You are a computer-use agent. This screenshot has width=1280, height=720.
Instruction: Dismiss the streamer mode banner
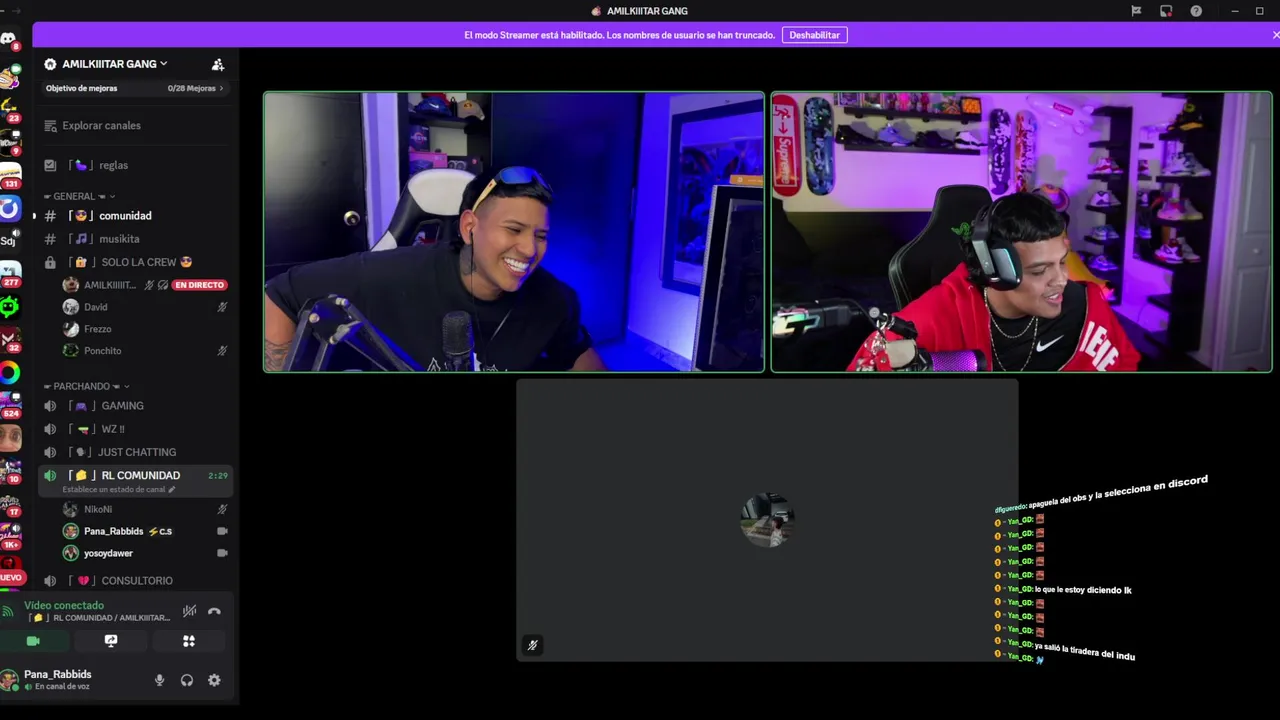1275,35
